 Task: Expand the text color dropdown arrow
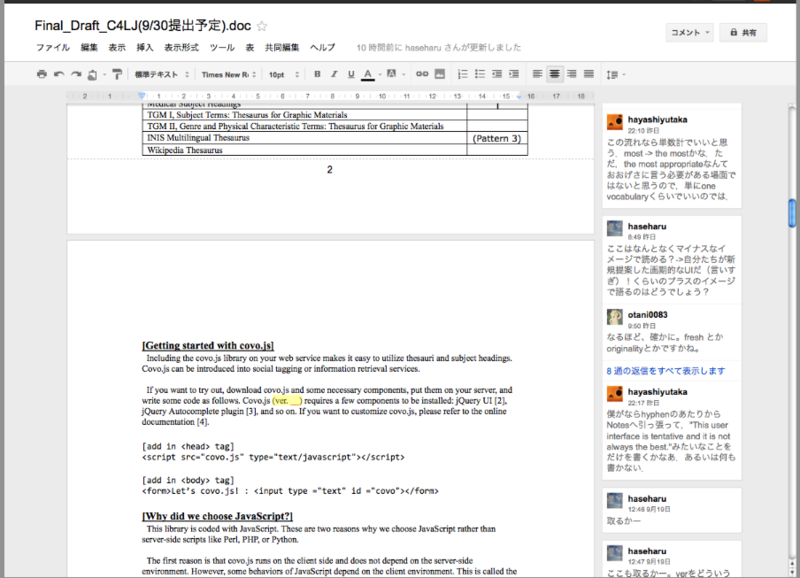point(380,74)
